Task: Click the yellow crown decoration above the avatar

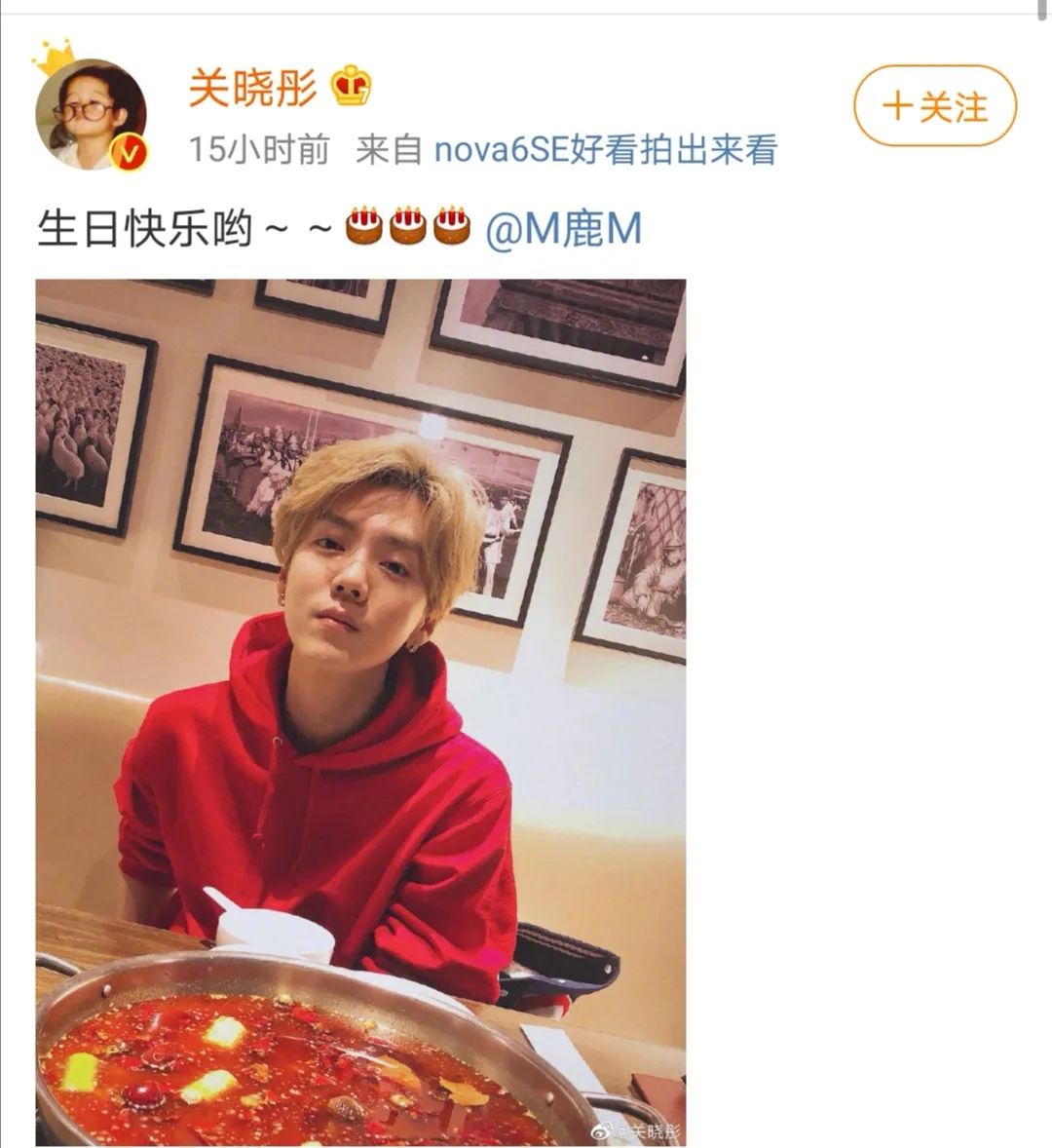Action: click(55, 57)
